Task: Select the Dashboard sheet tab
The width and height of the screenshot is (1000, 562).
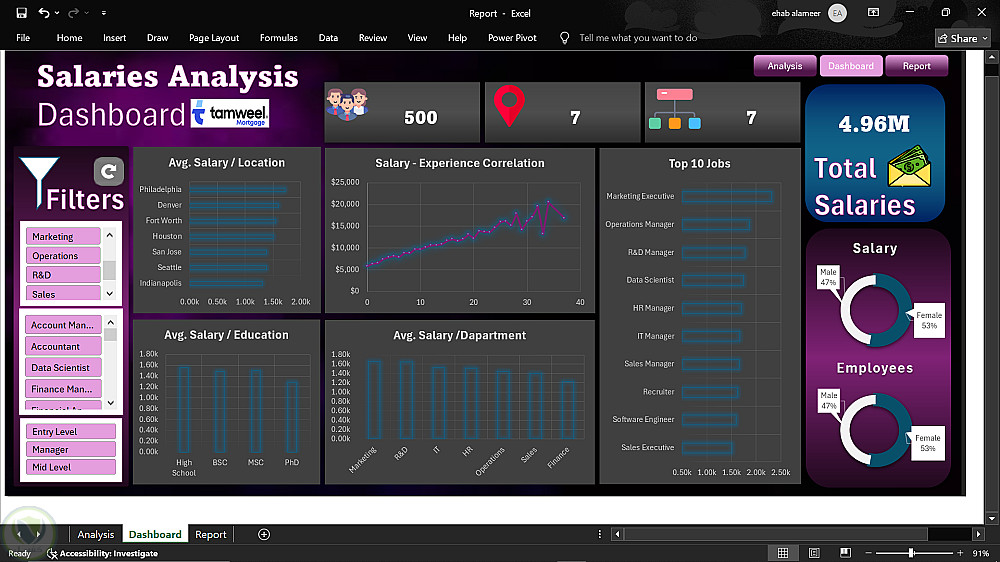Action: 155,535
